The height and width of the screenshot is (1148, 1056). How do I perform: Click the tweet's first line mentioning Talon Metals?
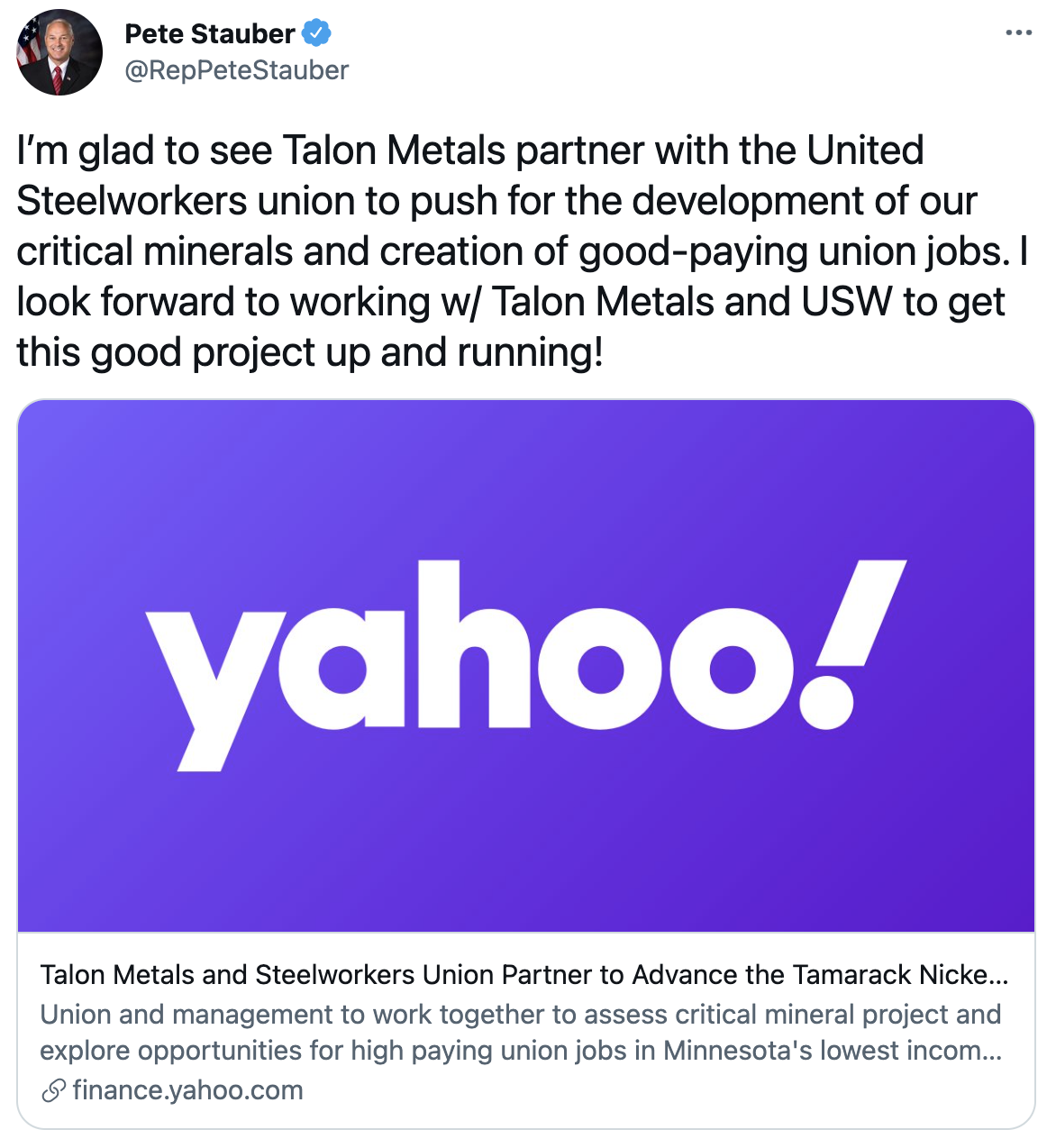point(469,150)
